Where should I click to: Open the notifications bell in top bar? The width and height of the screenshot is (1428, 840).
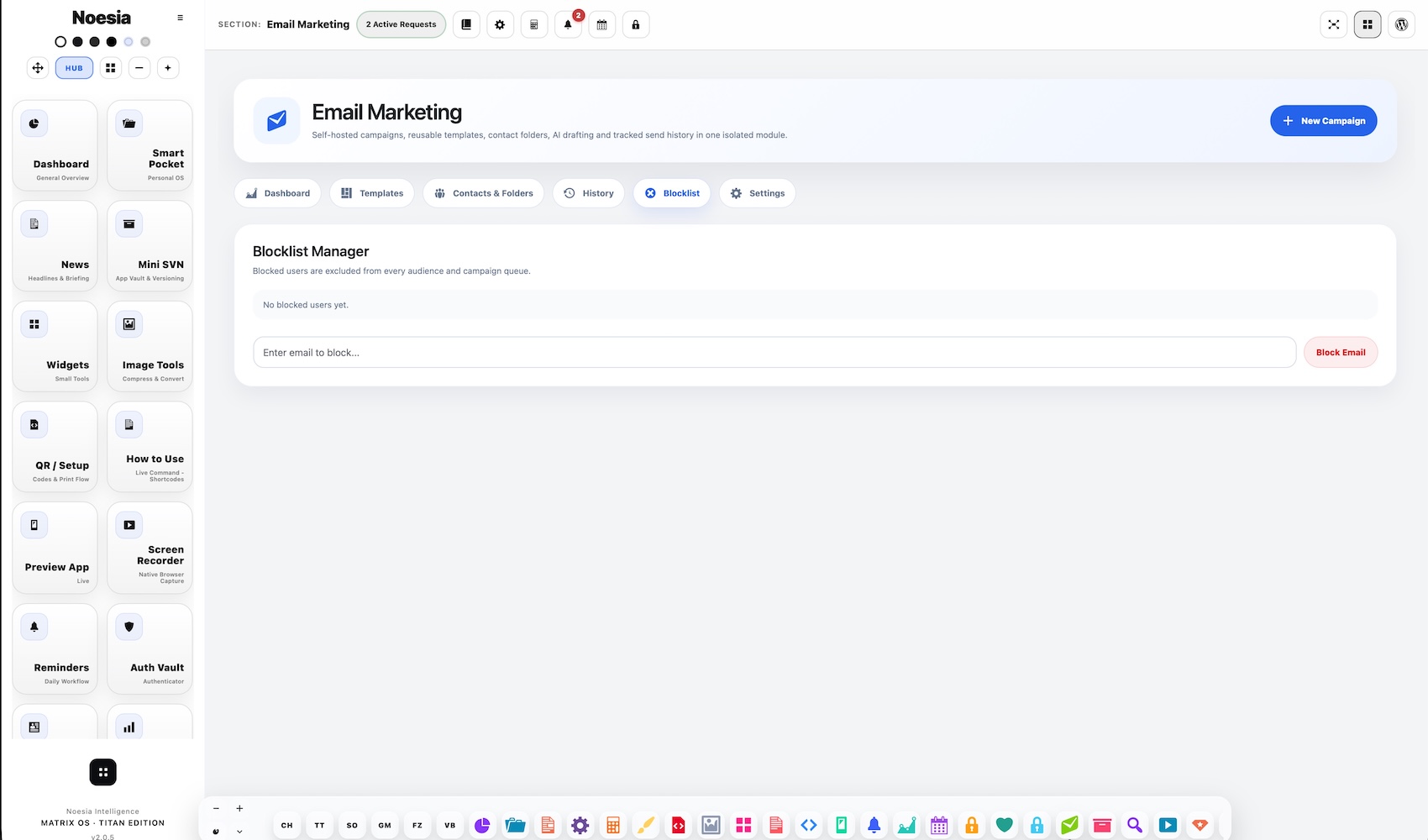[568, 24]
